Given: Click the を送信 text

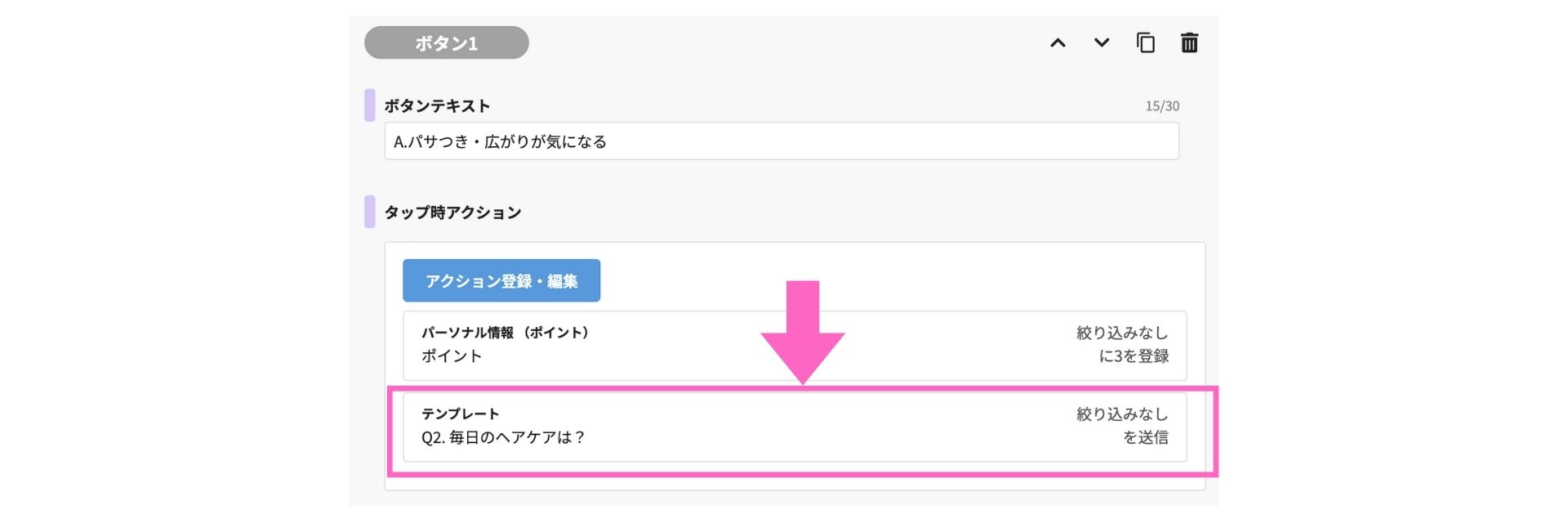Looking at the screenshot, I should pyautogui.click(x=1146, y=438).
